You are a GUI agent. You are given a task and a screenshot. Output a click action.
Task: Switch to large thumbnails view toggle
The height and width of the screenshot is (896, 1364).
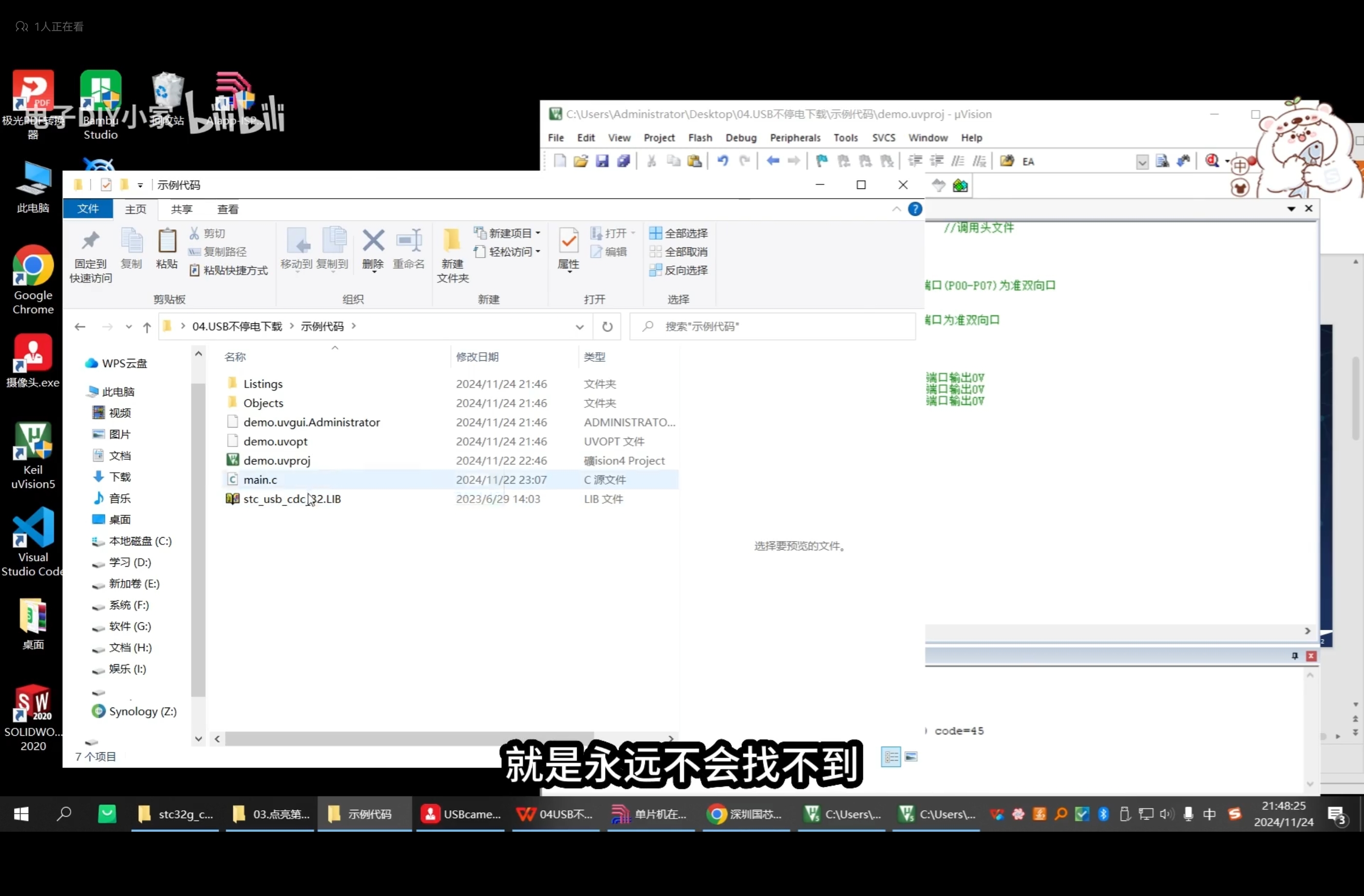(x=910, y=757)
